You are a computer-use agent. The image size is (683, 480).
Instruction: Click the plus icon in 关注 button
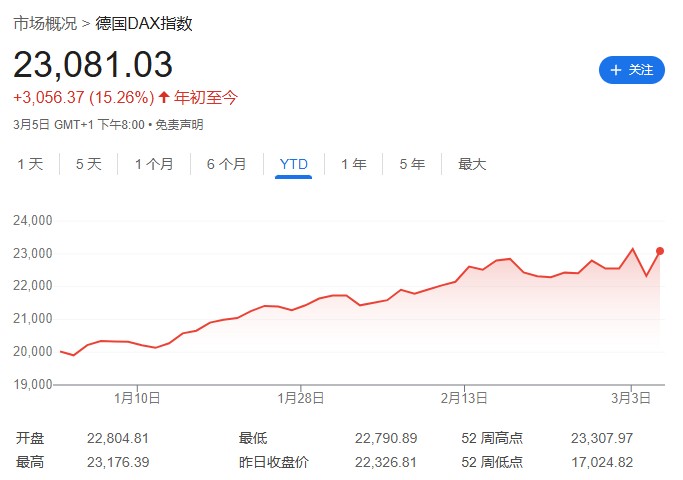[x=614, y=70]
